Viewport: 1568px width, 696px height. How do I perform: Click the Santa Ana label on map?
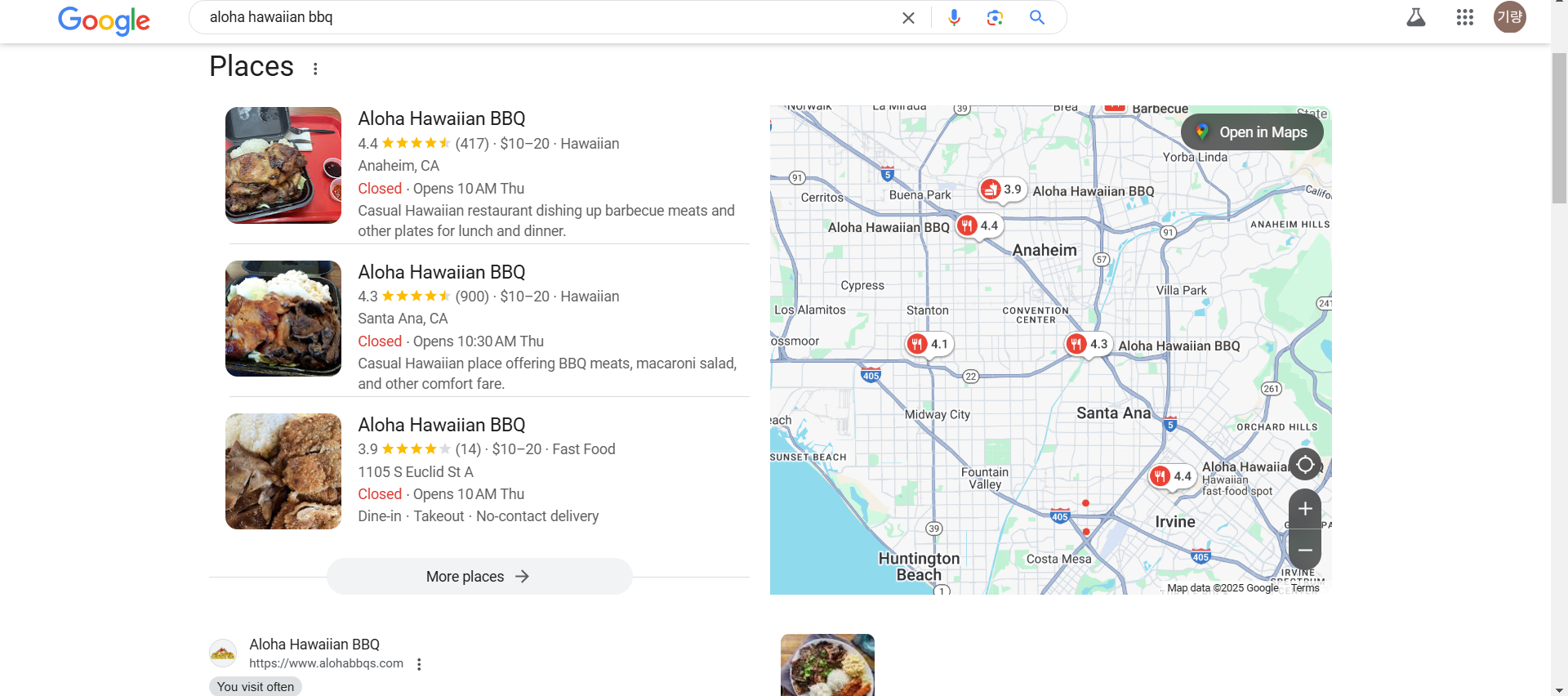tap(1113, 413)
